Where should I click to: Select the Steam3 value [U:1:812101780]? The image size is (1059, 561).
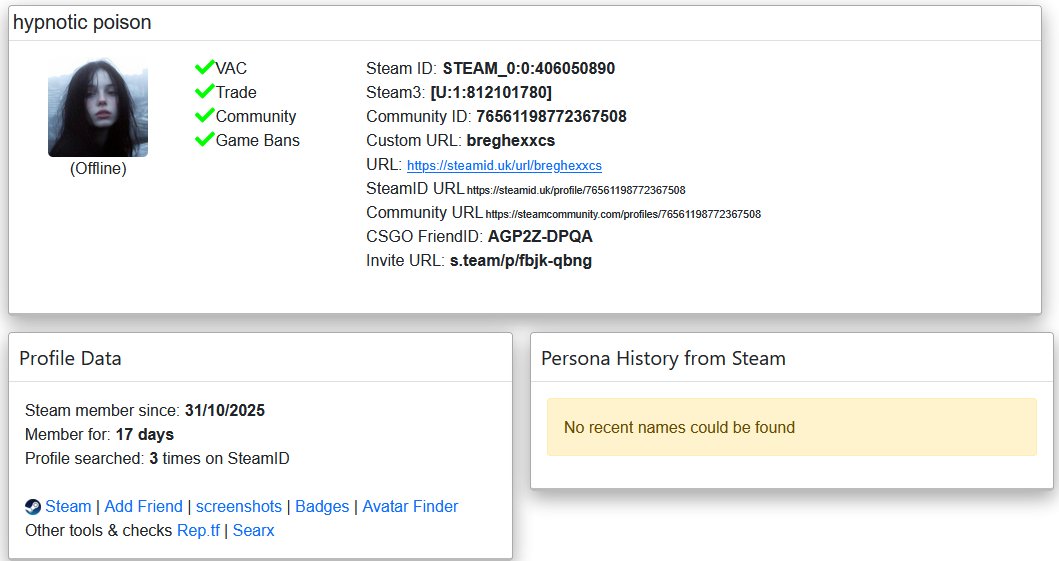point(491,92)
